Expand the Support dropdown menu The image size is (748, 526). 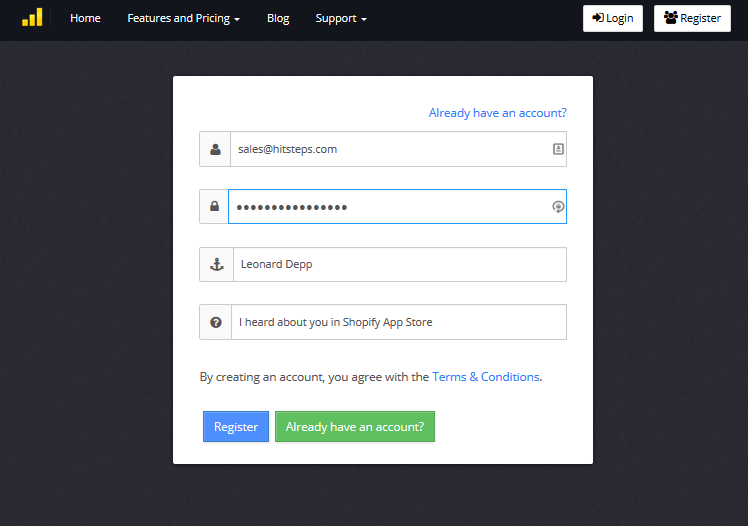(341, 18)
